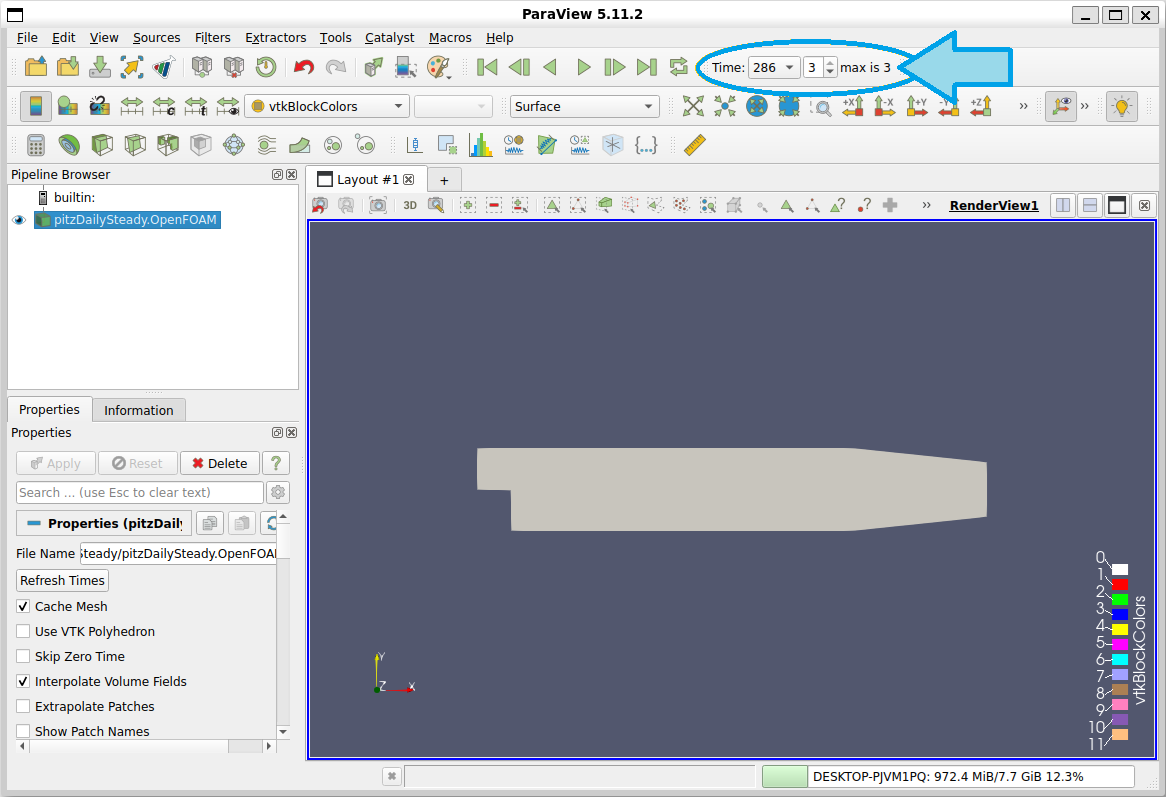Click the Undo toolbar icon
The height and width of the screenshot is (797, 1166).
(x=303, y=68)
